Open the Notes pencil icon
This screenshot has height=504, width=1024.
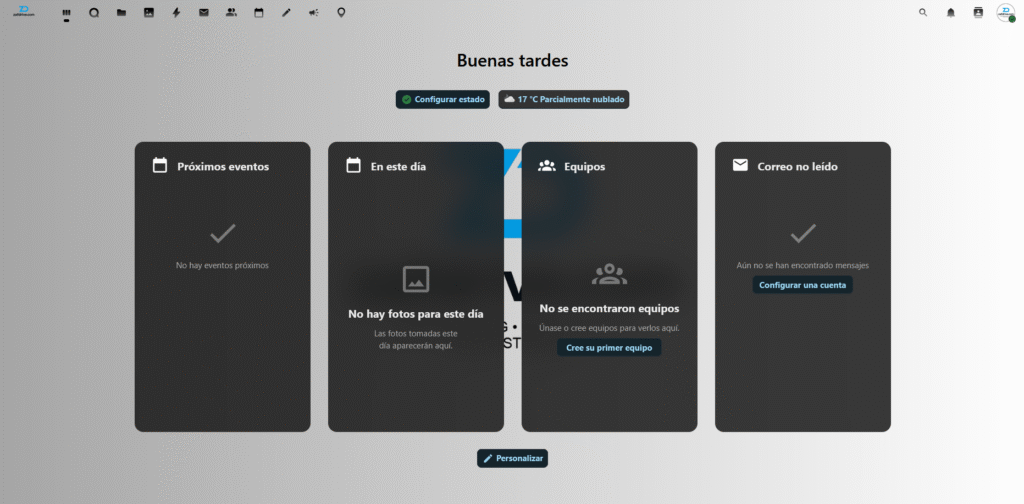[286, 13]
